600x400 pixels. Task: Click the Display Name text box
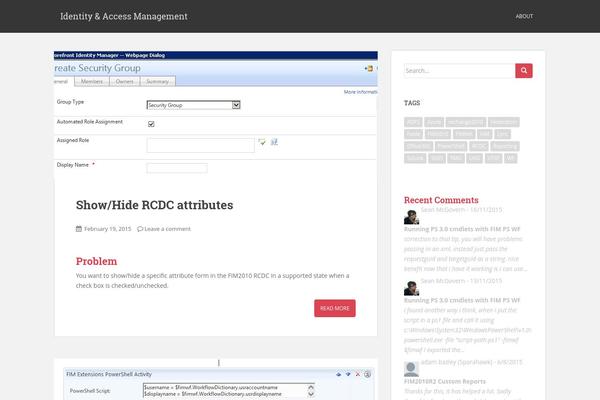click(x=177, y=168)
